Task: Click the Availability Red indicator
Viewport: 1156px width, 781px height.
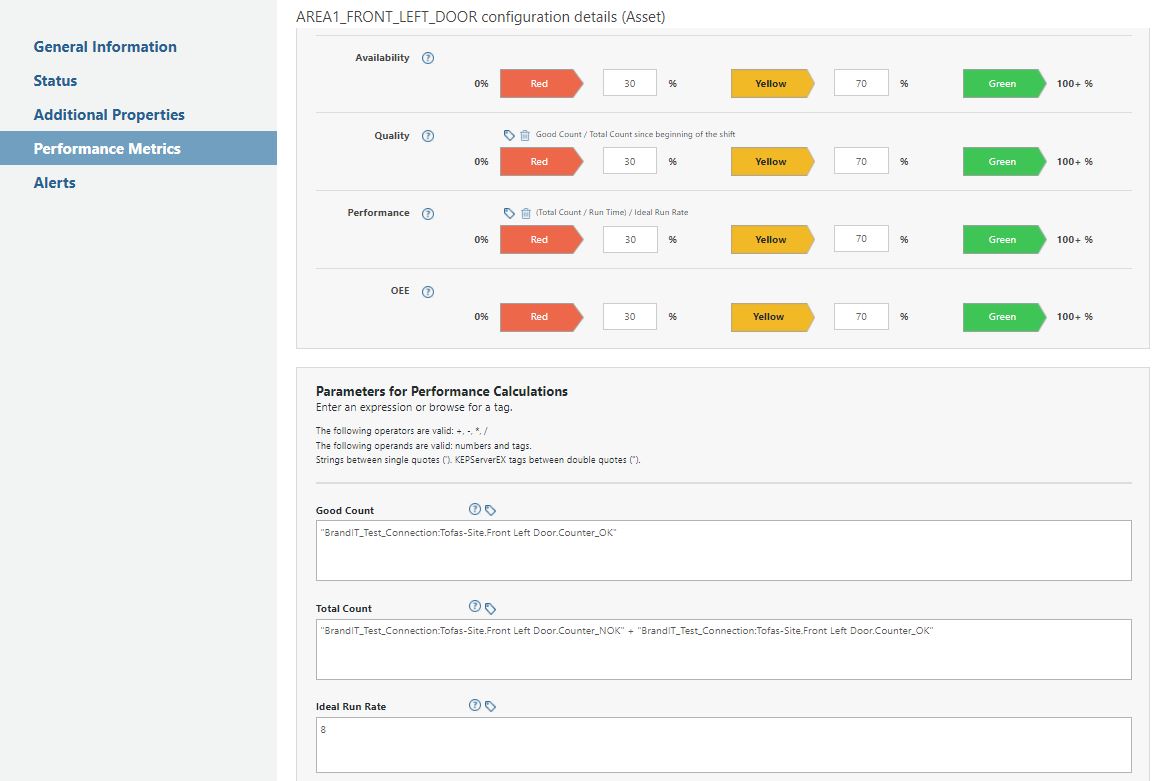Action: [541, 83]
